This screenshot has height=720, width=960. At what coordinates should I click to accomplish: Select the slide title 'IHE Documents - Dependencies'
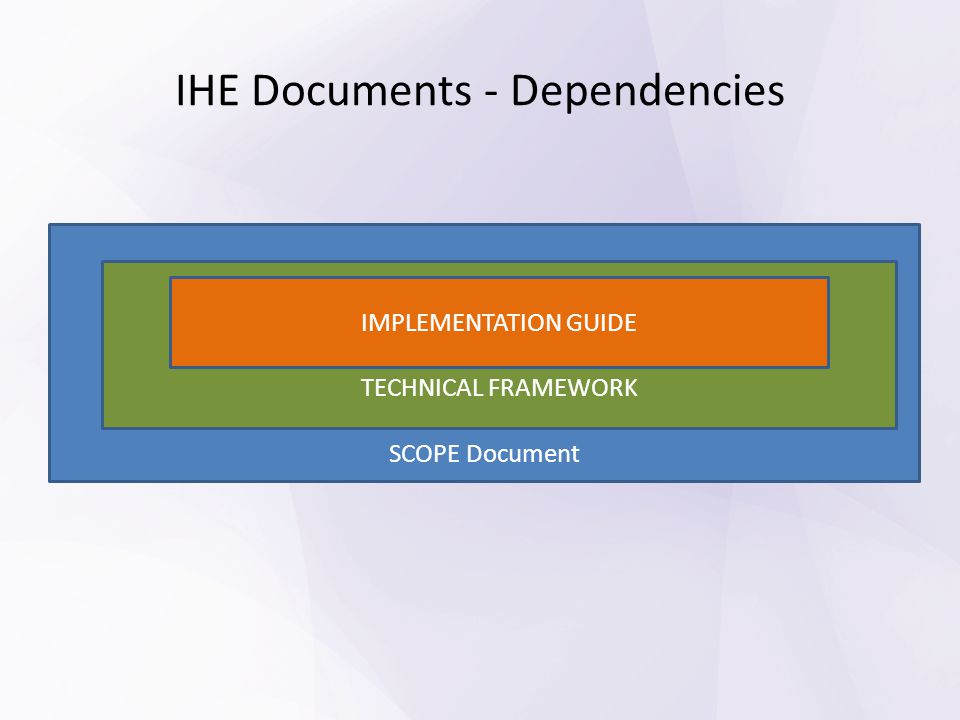point(480,91)
